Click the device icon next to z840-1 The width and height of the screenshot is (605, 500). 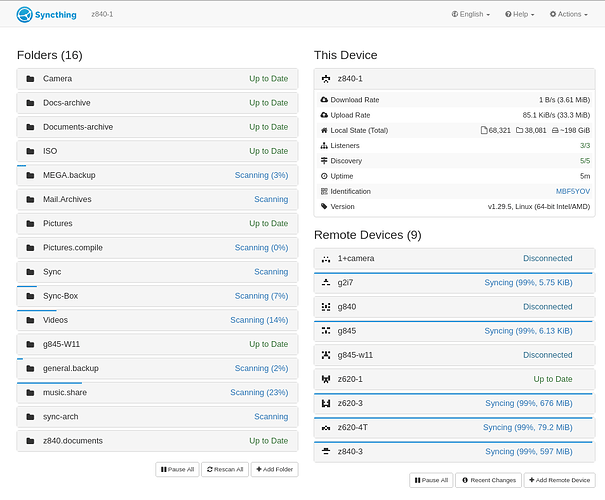coord(326,79)
